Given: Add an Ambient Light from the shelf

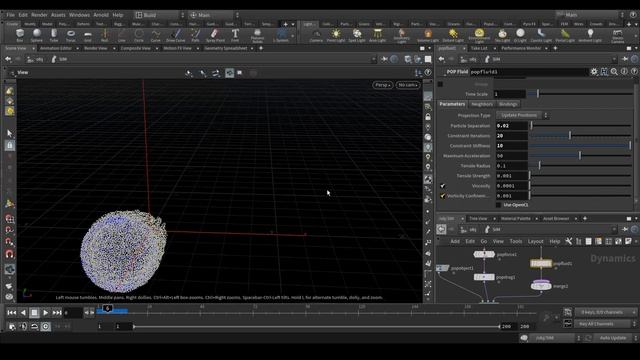Looking at the screenshot, I should point(590,35).
